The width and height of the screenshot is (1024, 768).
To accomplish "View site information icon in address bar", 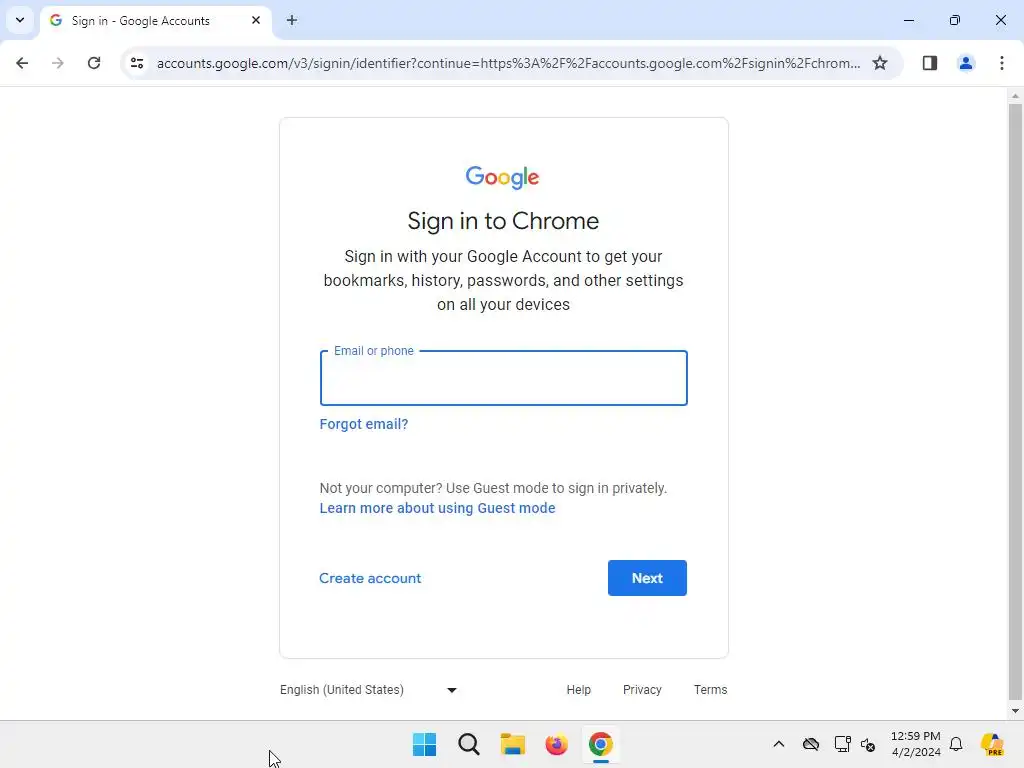I will click(136, 63).
